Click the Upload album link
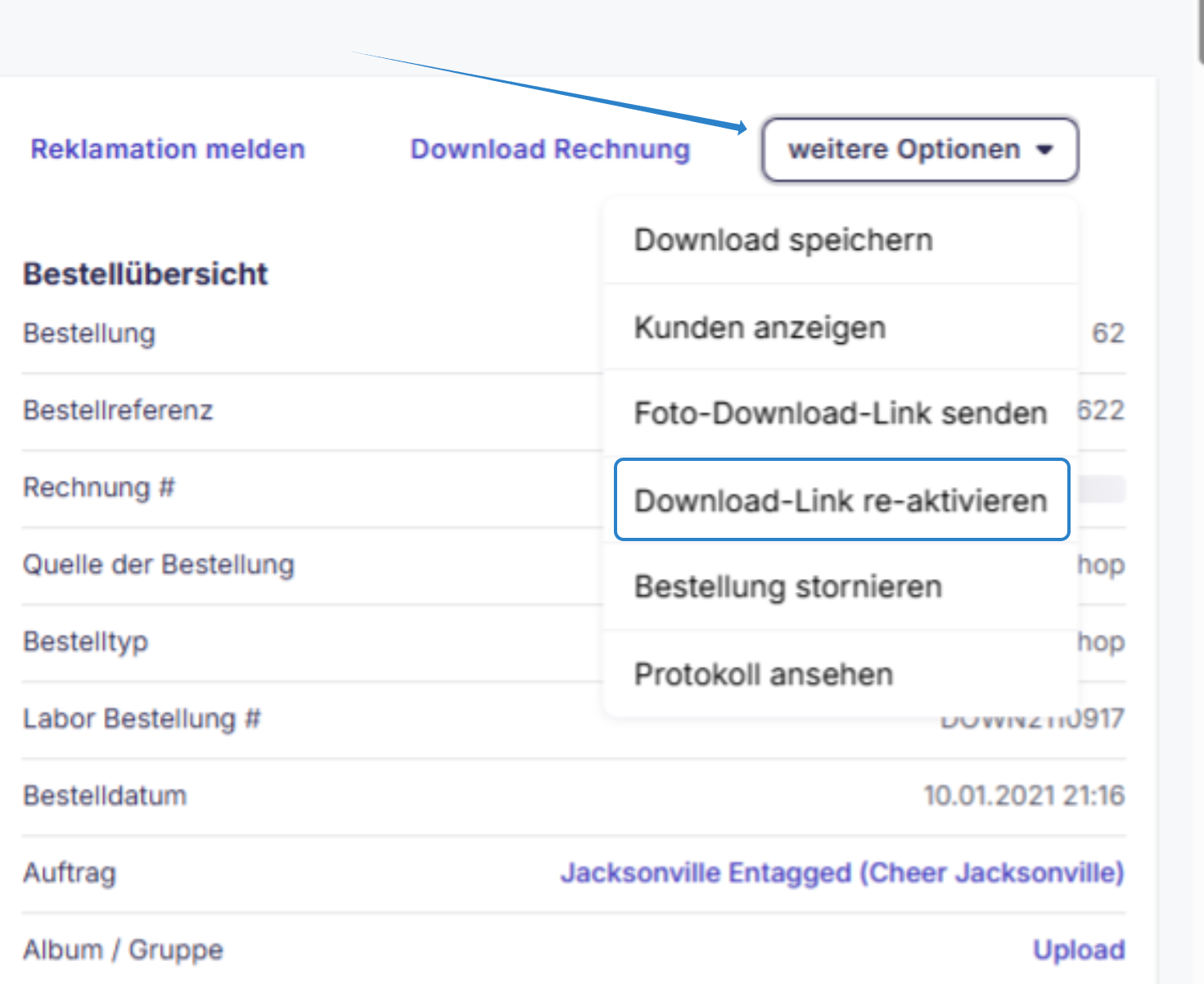1204x984 pixels. (1079, 950)
